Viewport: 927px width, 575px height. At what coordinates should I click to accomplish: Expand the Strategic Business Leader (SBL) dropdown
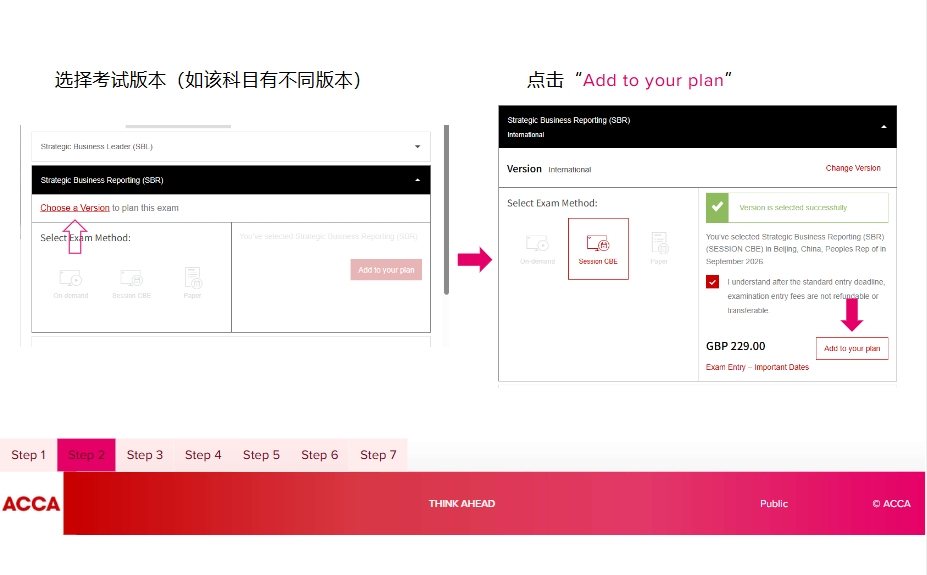231,147
